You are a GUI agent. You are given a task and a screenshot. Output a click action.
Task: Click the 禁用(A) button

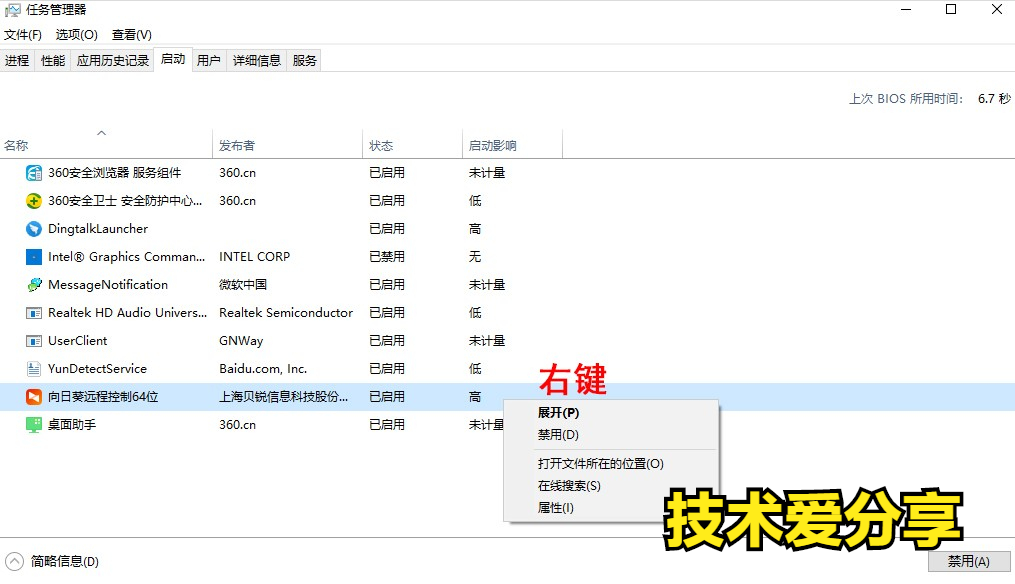click(968, 561)
